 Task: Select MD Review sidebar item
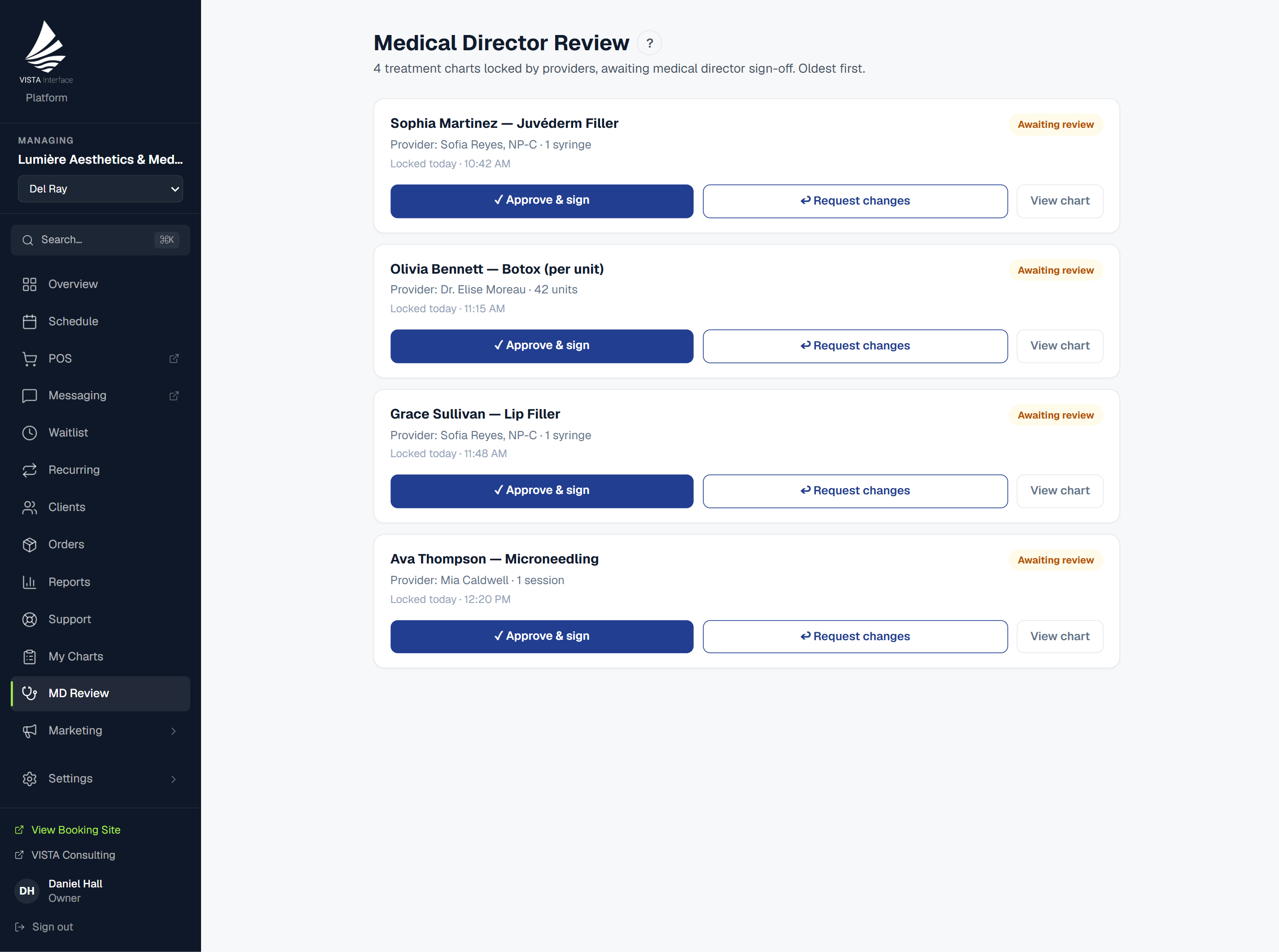tap(100, 693)
